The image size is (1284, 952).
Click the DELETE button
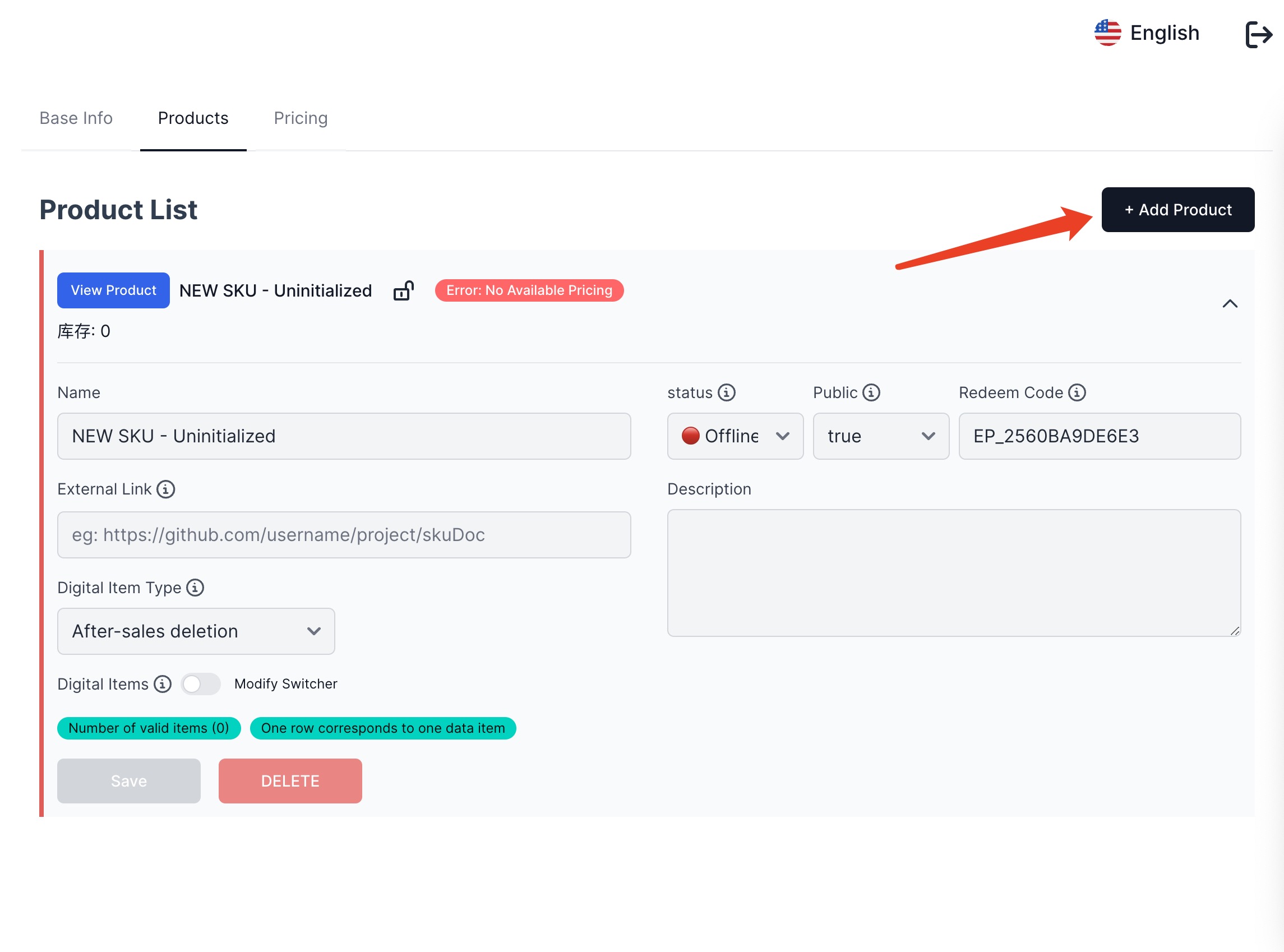[x=290, y=780]
